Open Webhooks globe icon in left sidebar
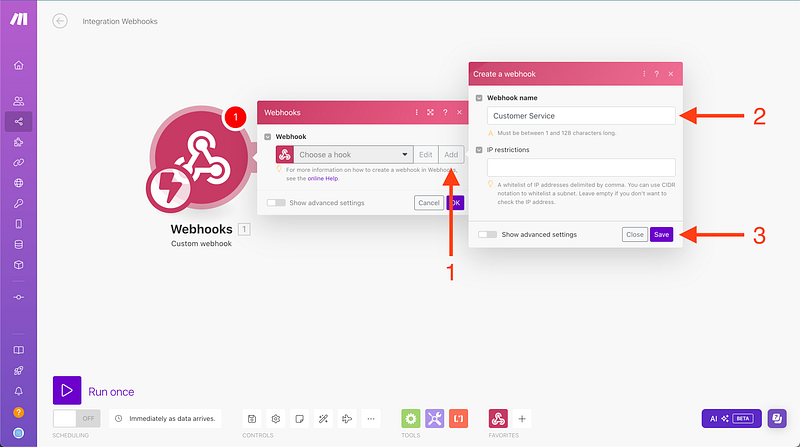800x447 pixels. (18, 183)
